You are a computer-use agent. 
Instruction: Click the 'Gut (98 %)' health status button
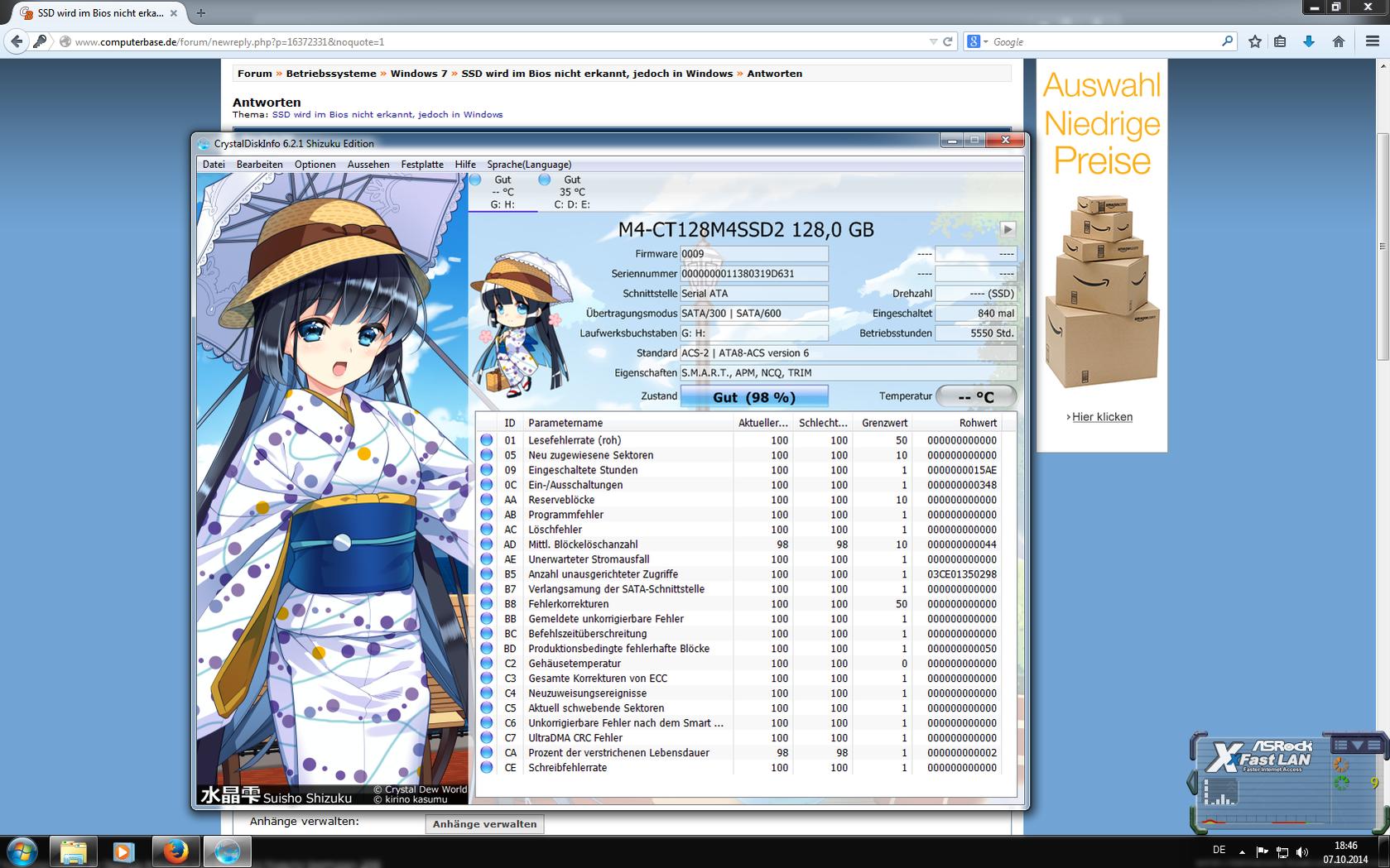(754, 397)
